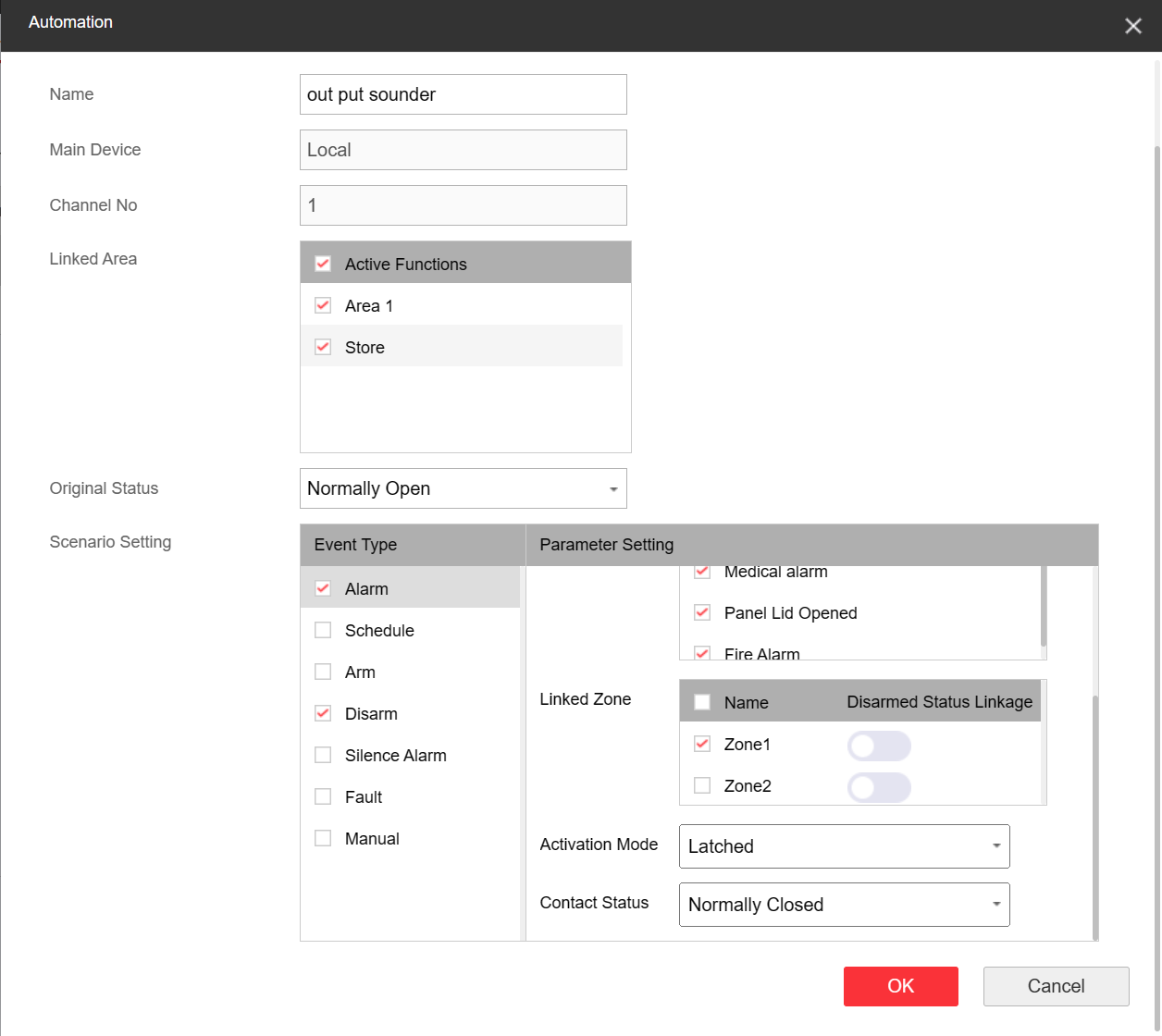Check the Arm event type
1162x1036 pixels.
(x=323, y=672)
